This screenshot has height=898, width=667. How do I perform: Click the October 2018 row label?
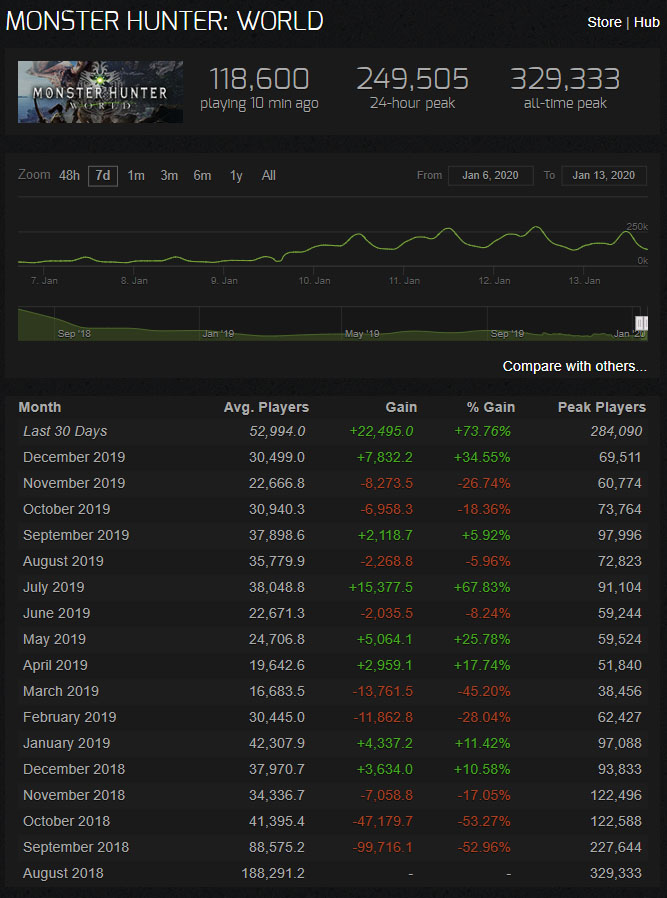66,821
